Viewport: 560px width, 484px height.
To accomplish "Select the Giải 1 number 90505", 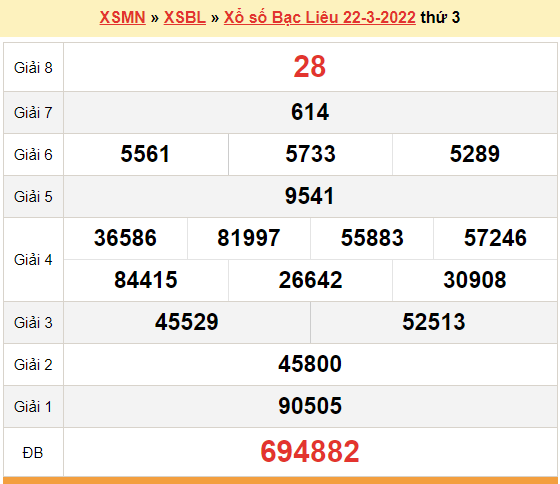I will (x=310, y=406).
